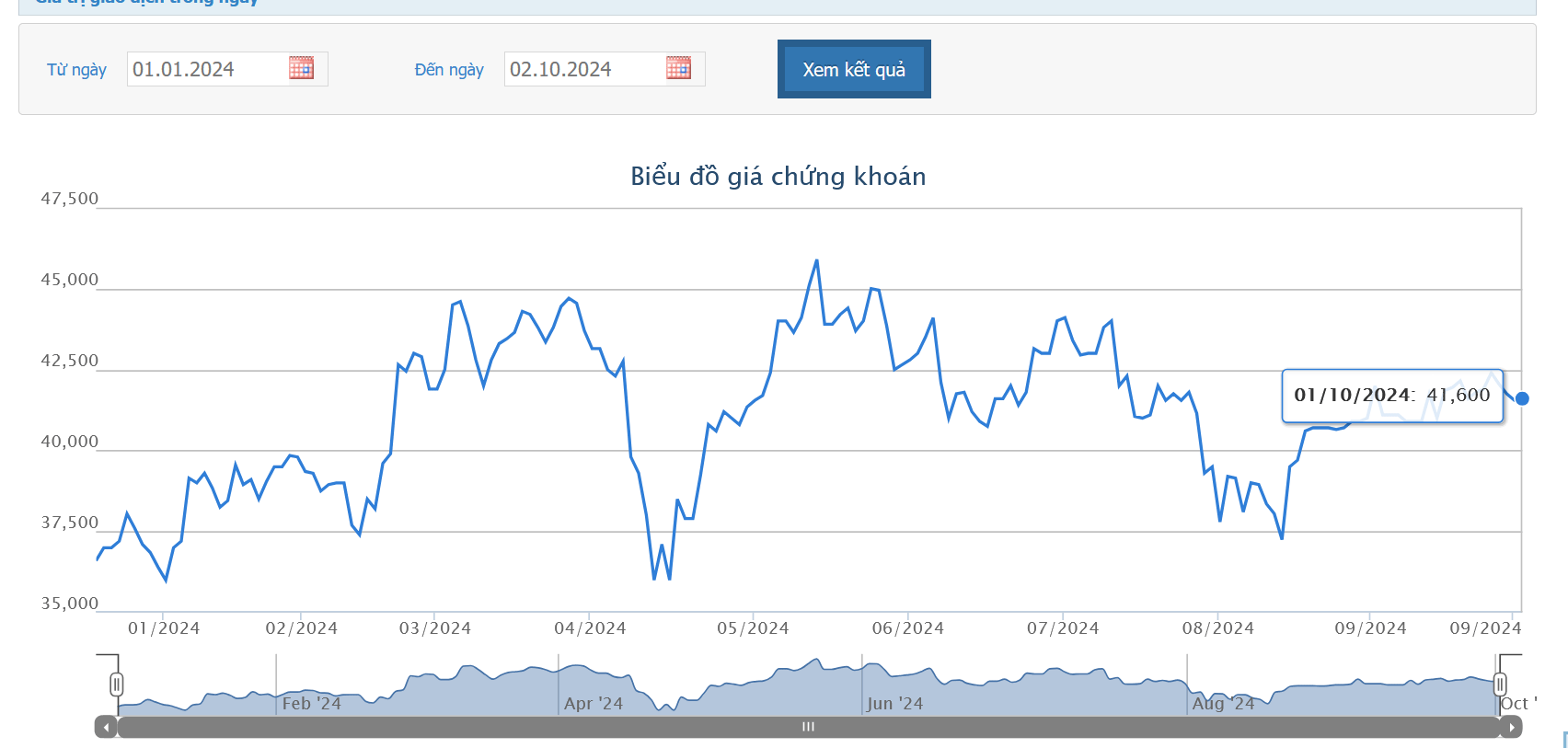The image size is (1568, 748).
Task: Click y-axis label 45,000
Action: click(69, 280)
